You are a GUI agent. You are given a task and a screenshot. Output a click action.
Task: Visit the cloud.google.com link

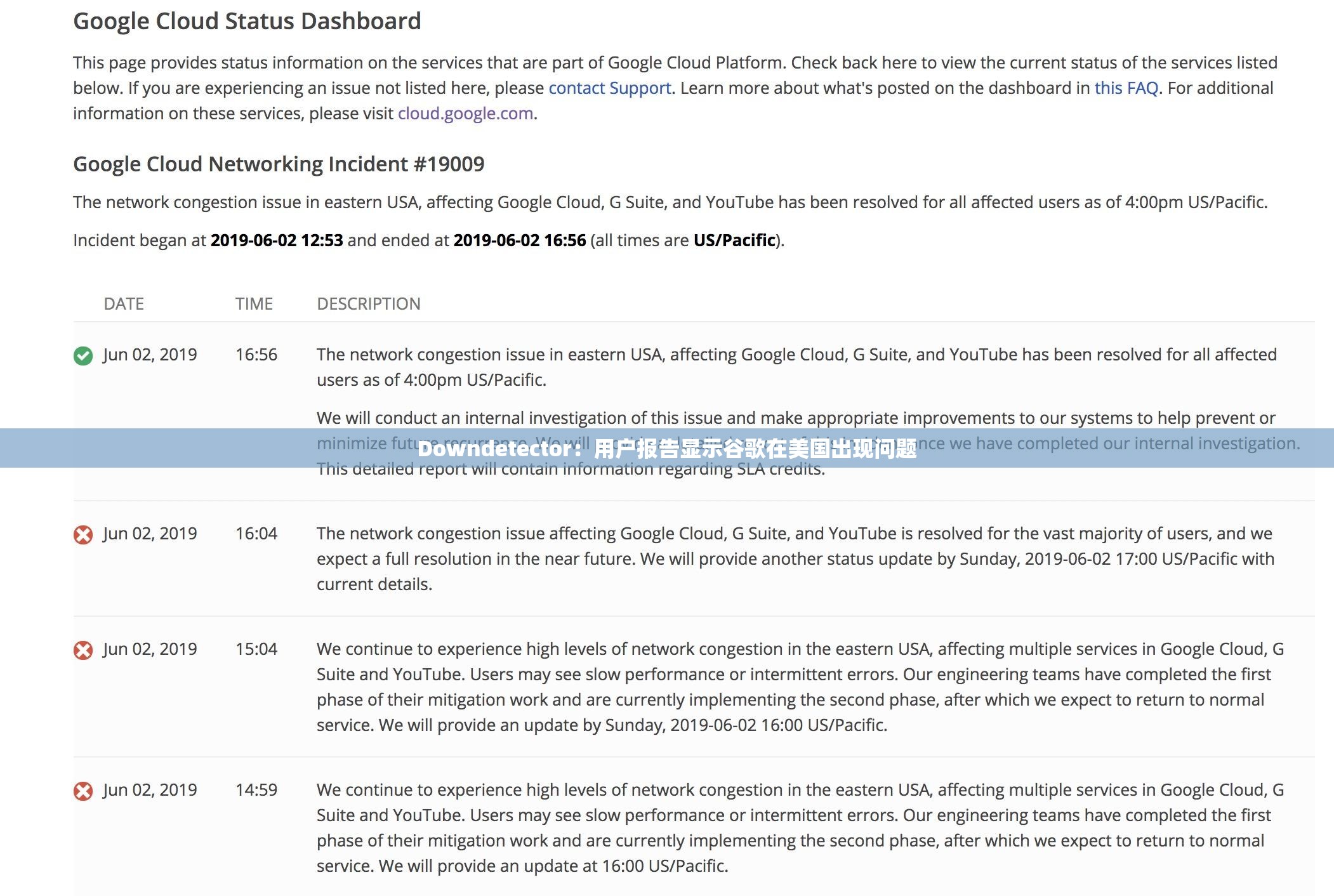(x=465, y=114)
